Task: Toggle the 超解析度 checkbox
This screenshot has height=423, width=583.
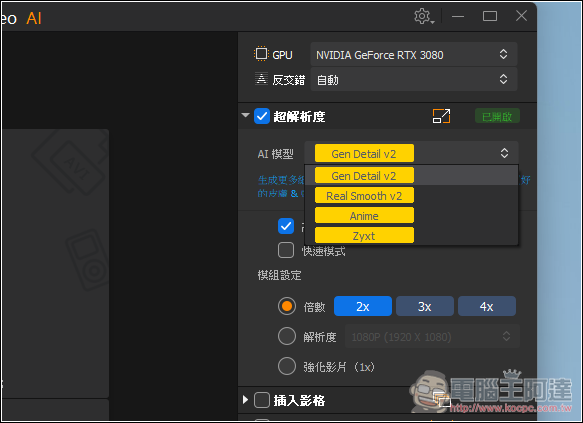Action: [262, 116]
